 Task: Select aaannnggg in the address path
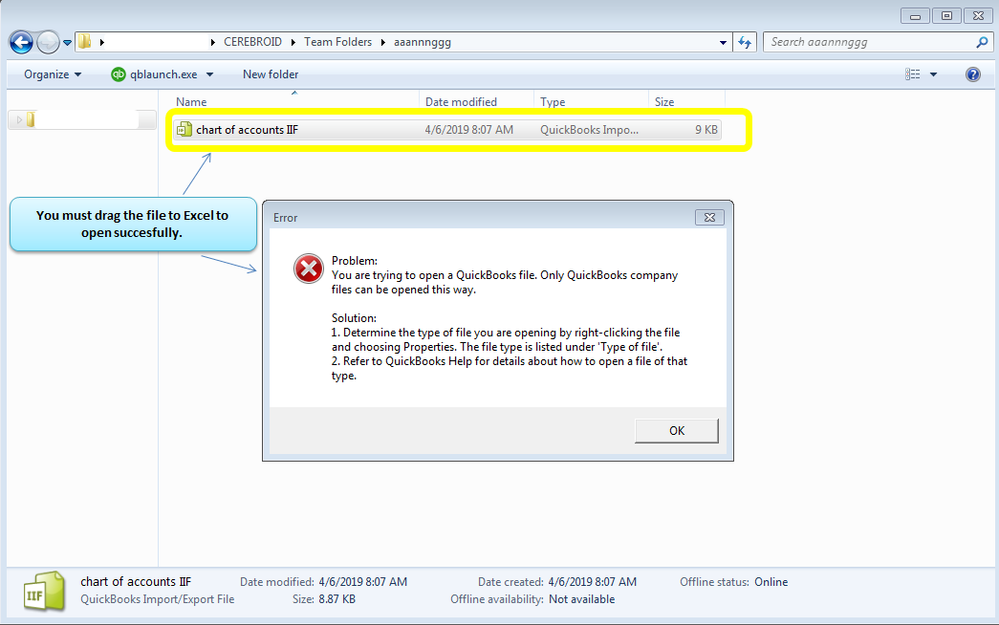click(422, 42)
